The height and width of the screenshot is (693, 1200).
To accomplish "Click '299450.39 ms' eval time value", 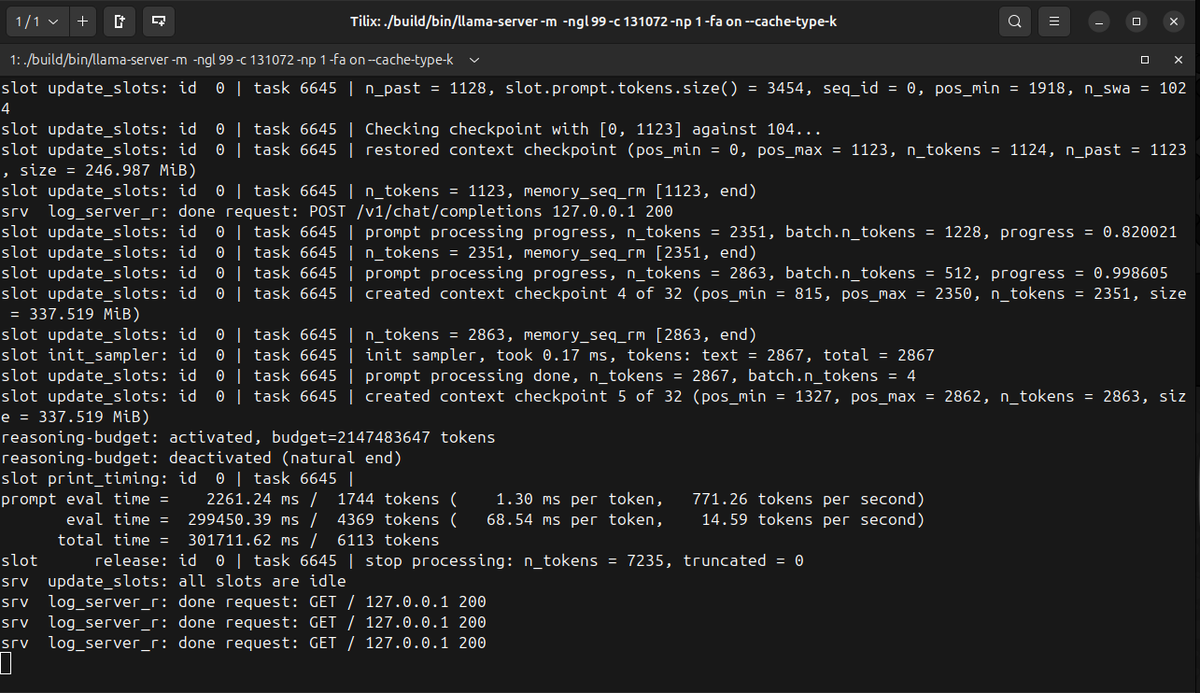I will [x=243, y=519].
